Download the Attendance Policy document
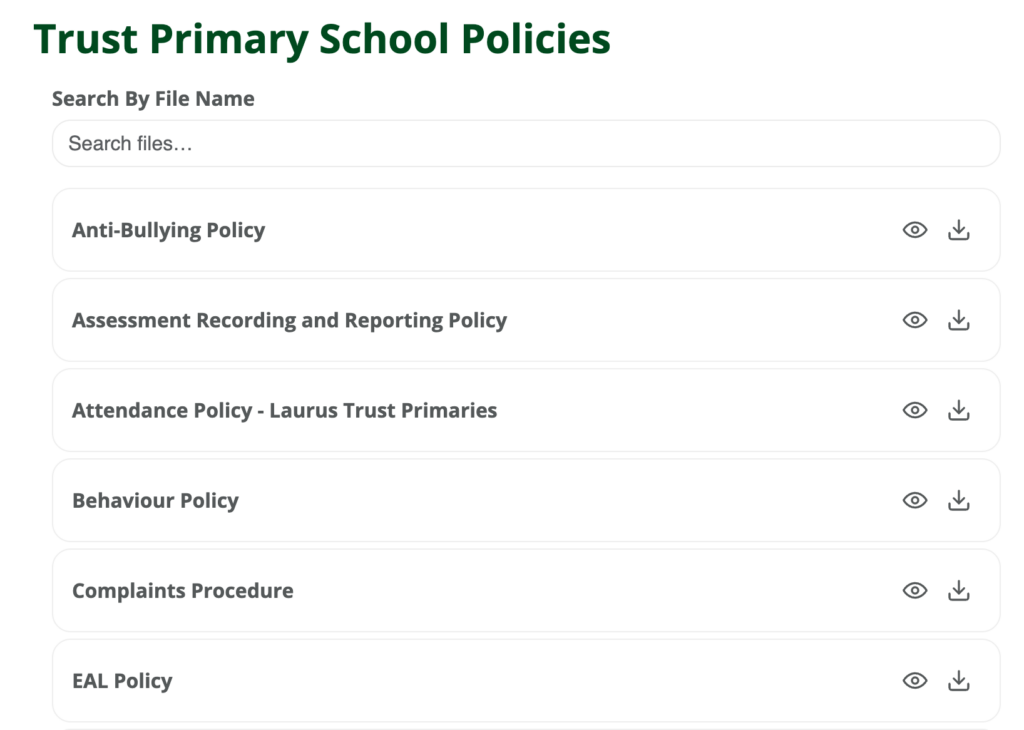Screen dimensions: 1024x730 (x=958, y=410)
